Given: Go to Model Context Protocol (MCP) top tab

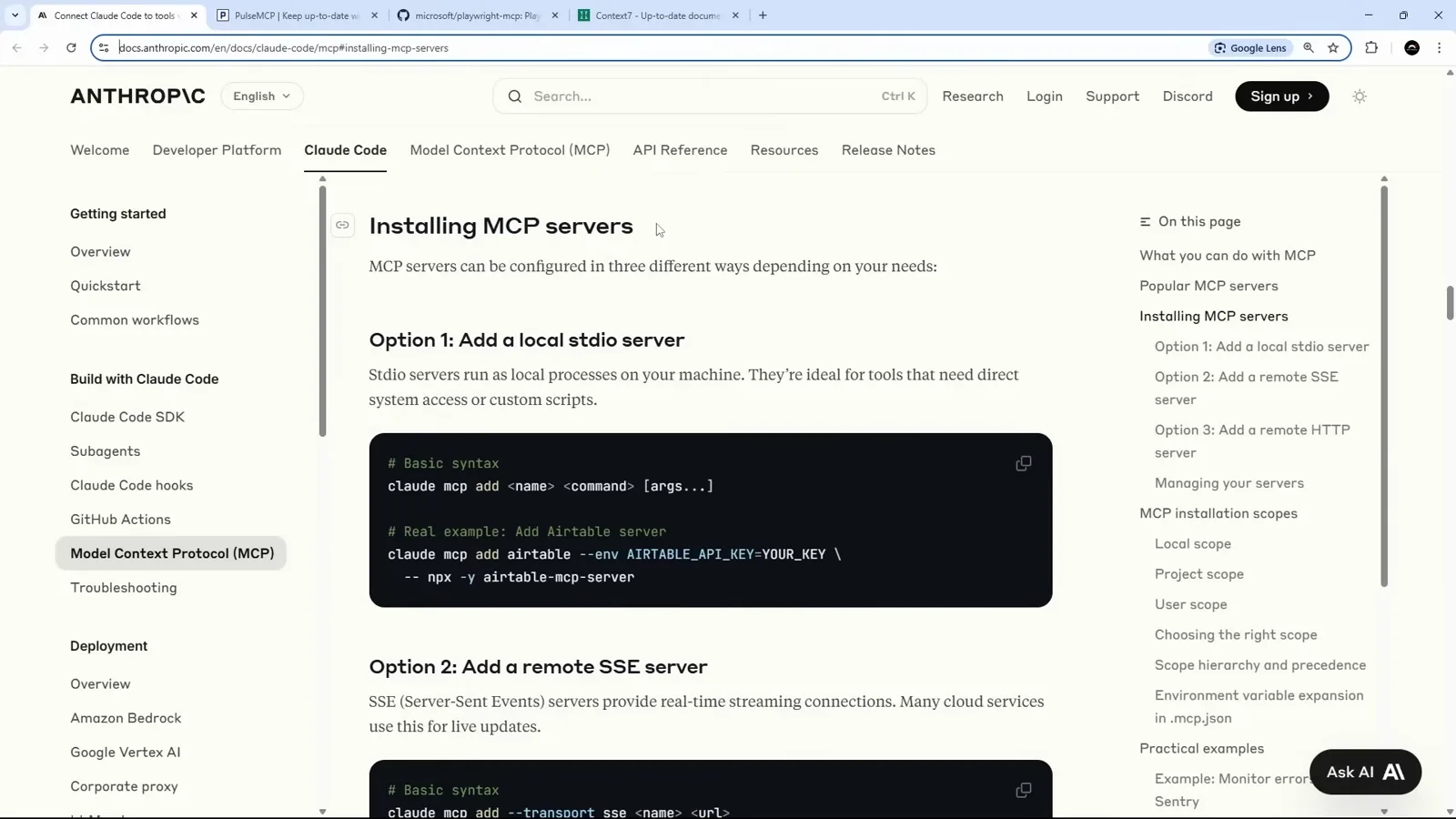Looking at the screenshot, I should pyautogui.click(x=510, y=150).
